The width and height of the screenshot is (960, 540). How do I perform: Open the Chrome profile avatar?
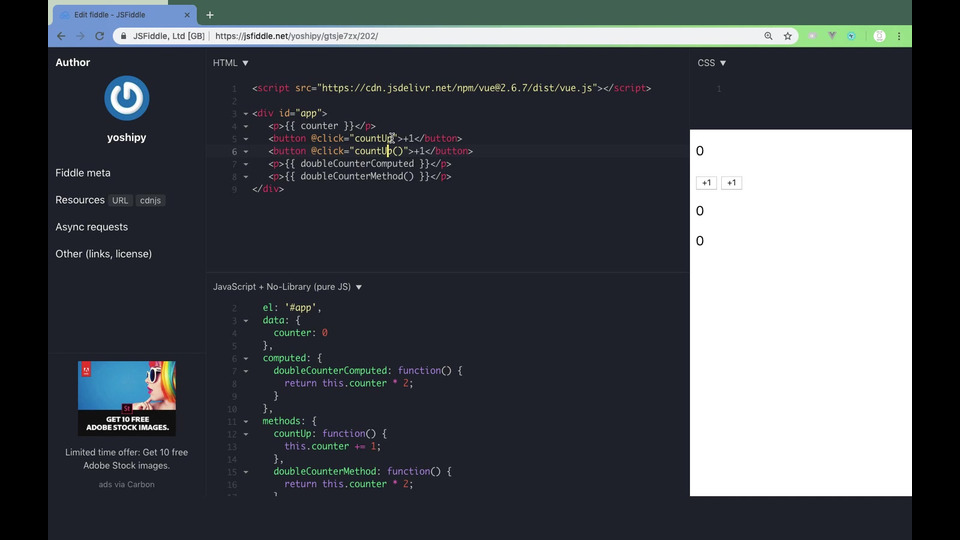click(x=879, y=36)
